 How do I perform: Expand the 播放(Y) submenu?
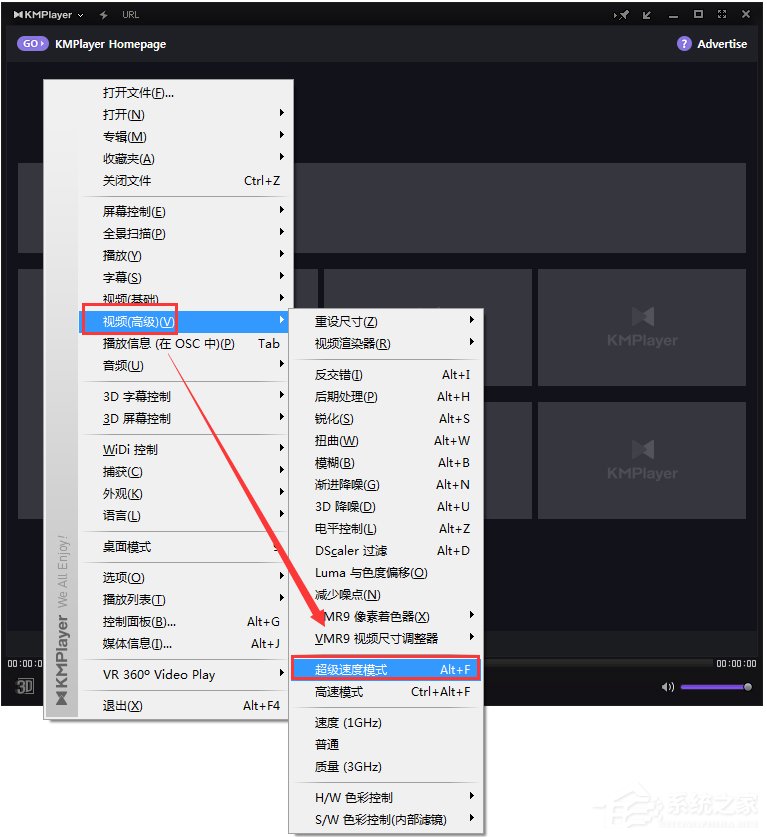[185, 256]
